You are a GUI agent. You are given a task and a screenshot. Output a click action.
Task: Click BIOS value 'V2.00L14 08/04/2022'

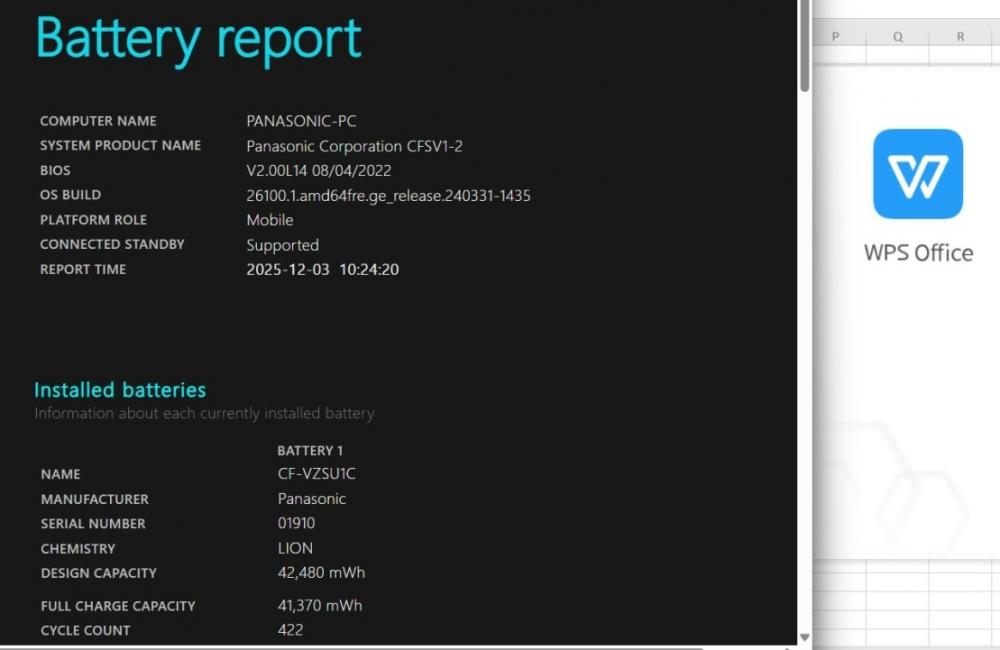318,171
